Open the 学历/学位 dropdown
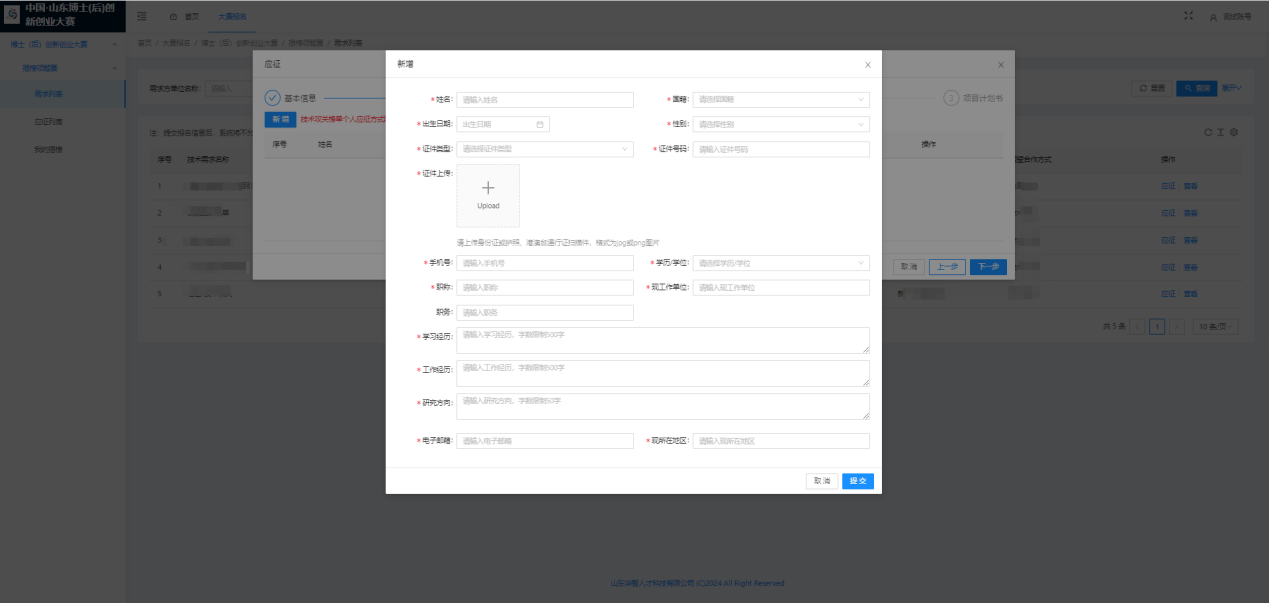The width and height of the screenshot is (1269, 603). point(781,263)
